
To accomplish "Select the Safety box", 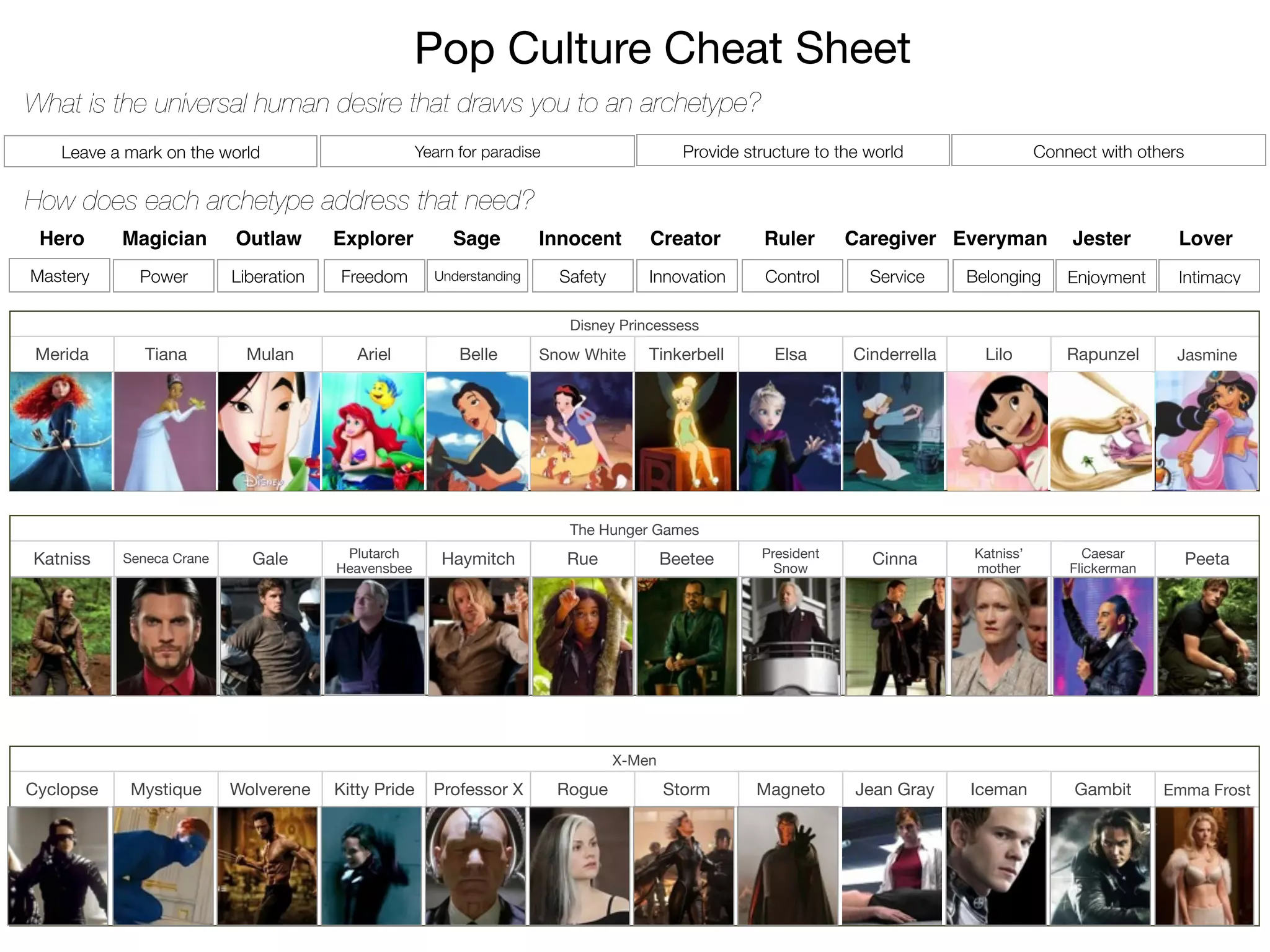I will tap(582, 276).
